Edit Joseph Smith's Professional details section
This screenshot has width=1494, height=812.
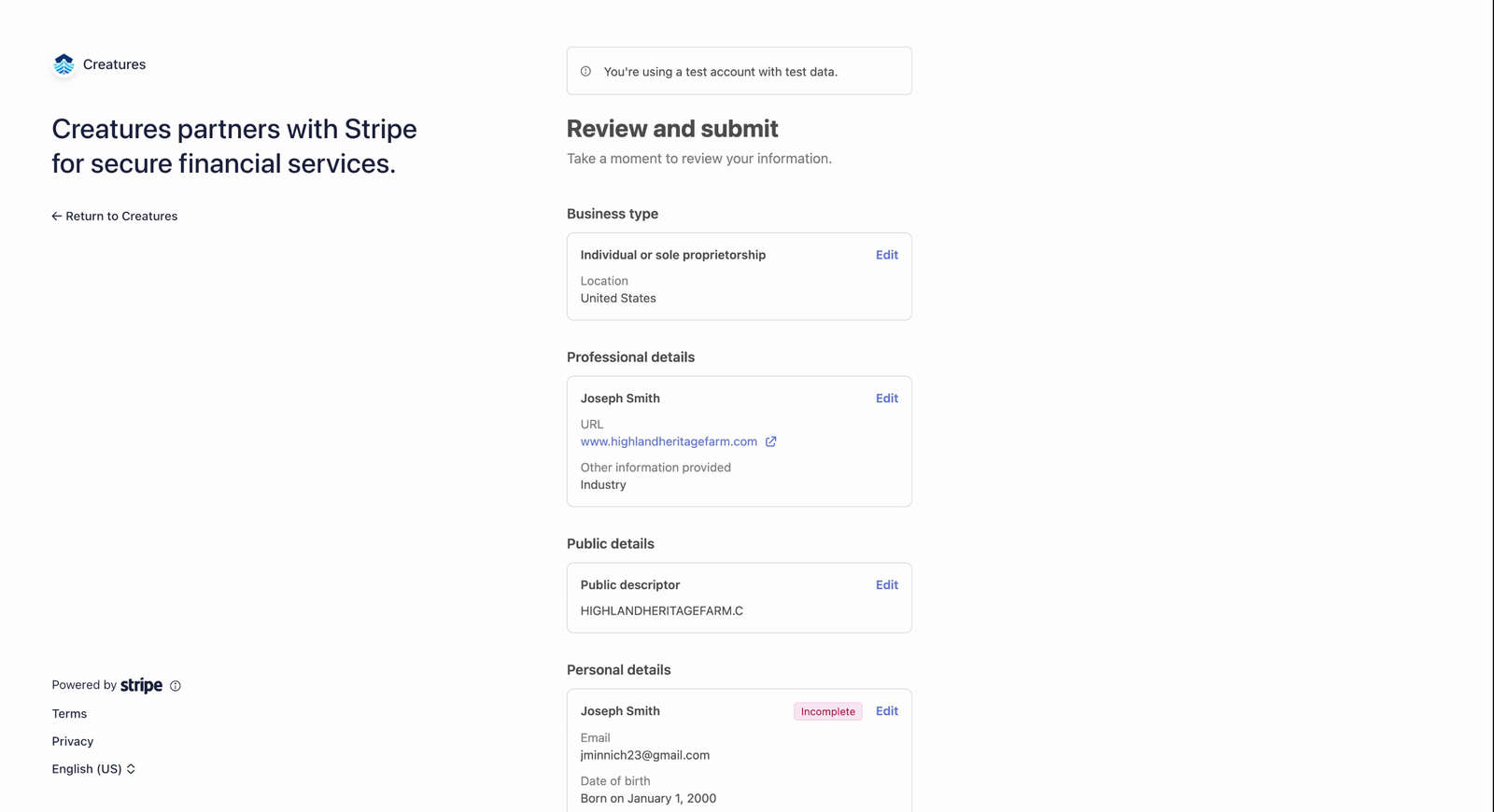[x=887, y=399]
